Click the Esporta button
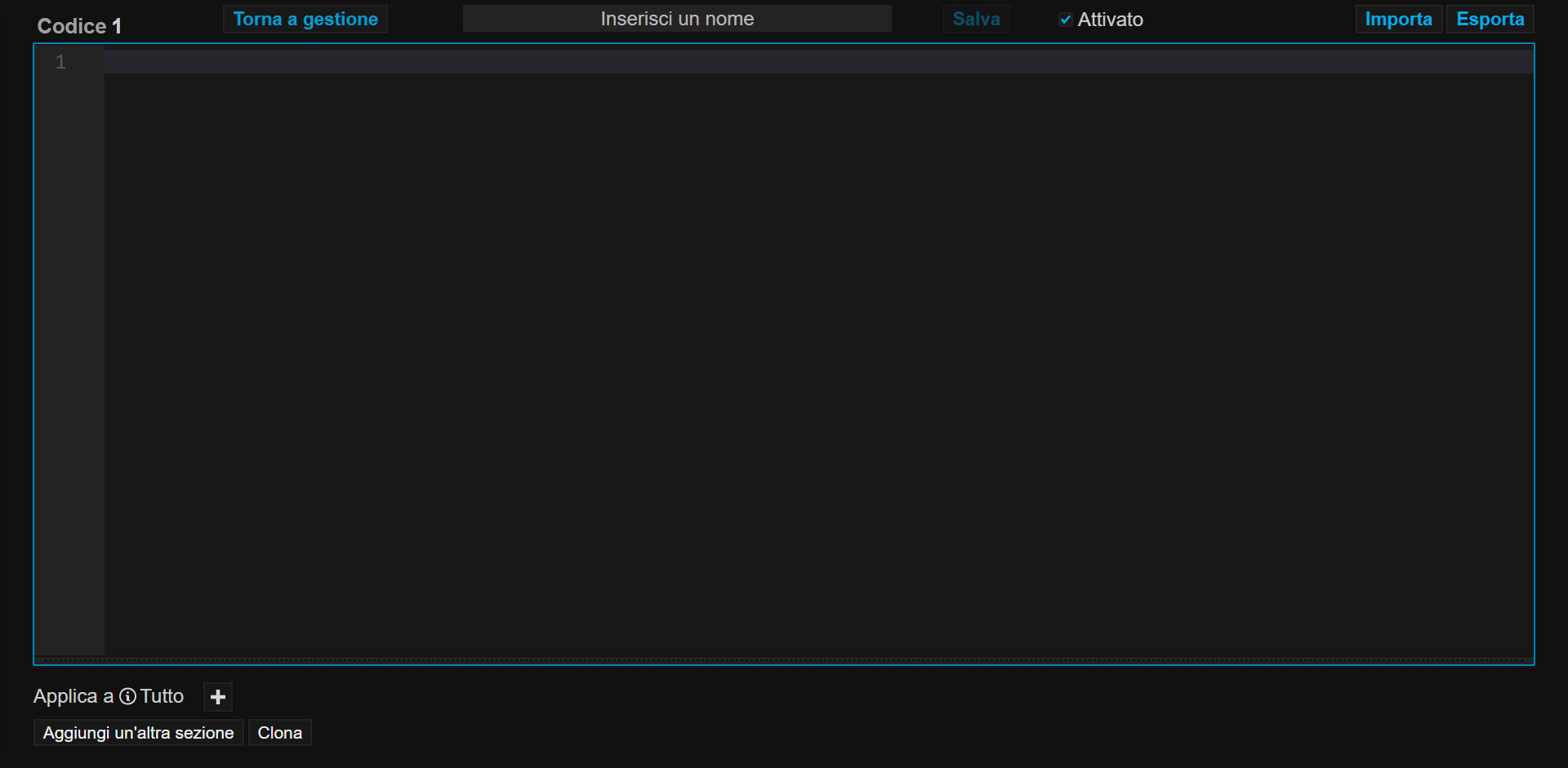 (1490, 19)
